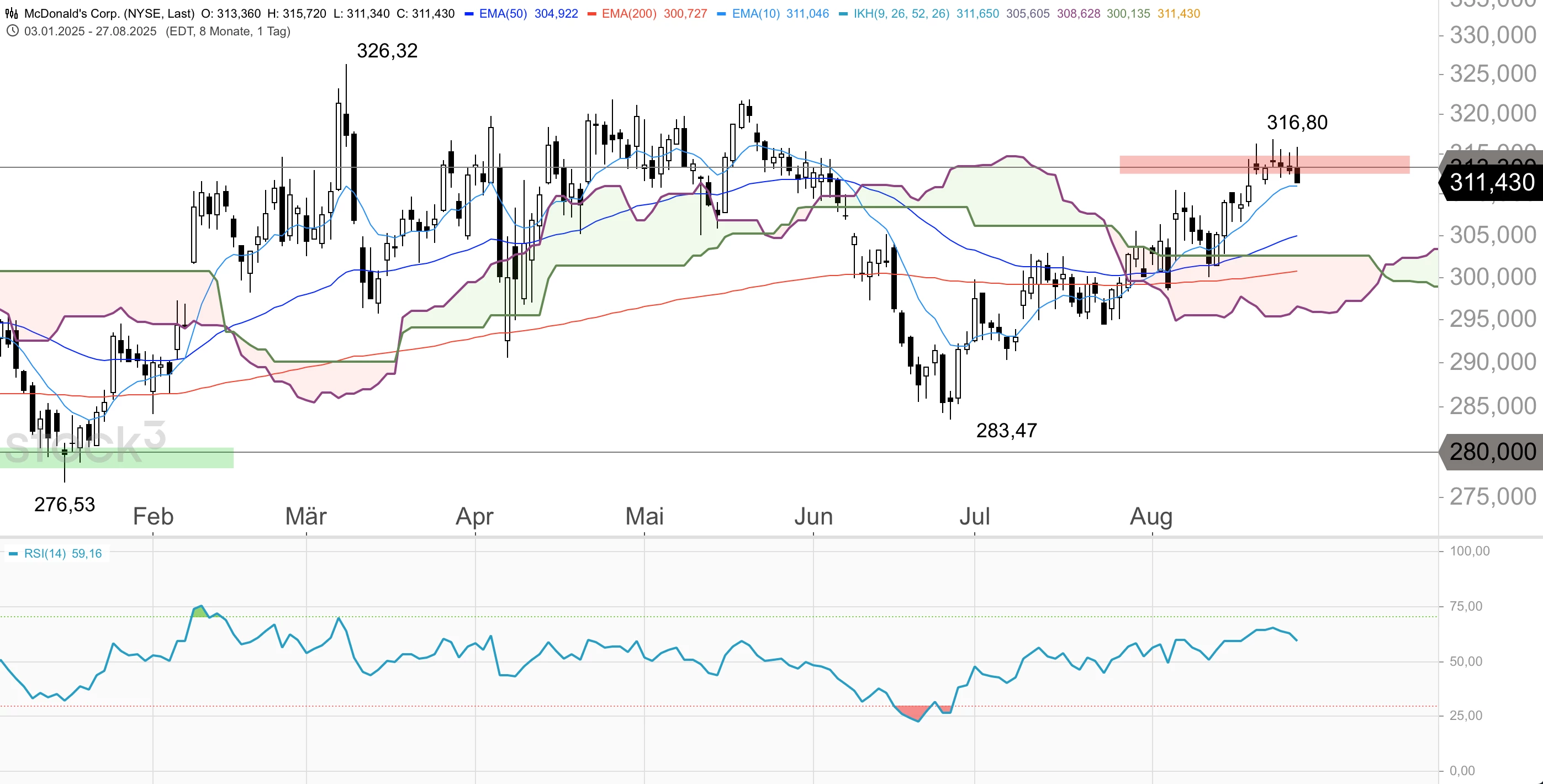Click the 283,47 low annotation
Viewport: 1543px width, 784px height.
[x=1006, y=431]
